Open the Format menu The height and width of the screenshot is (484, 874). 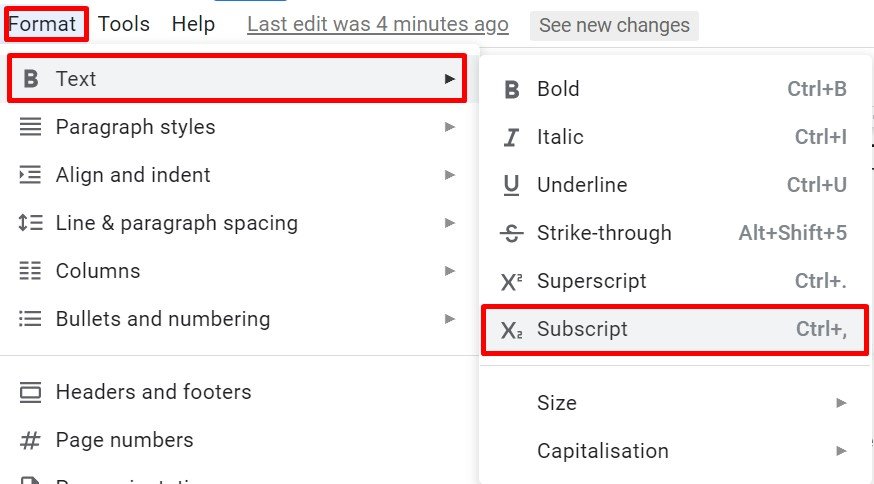point(42,24)
